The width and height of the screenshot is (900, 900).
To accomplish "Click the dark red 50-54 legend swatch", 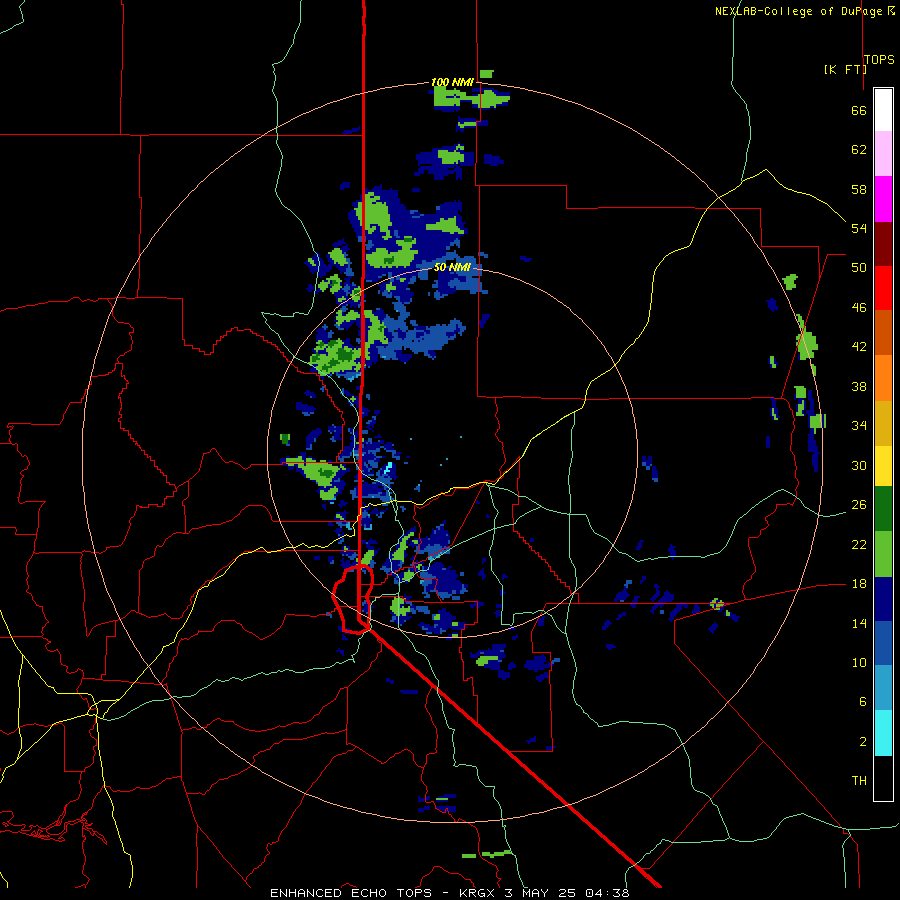I will point(883,243).
